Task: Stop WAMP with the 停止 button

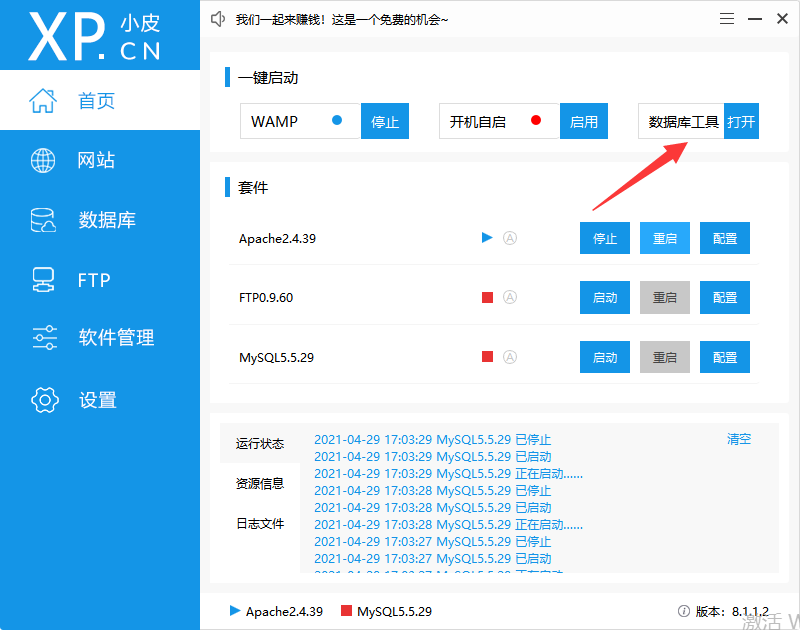Action: (x=385, y=121)
